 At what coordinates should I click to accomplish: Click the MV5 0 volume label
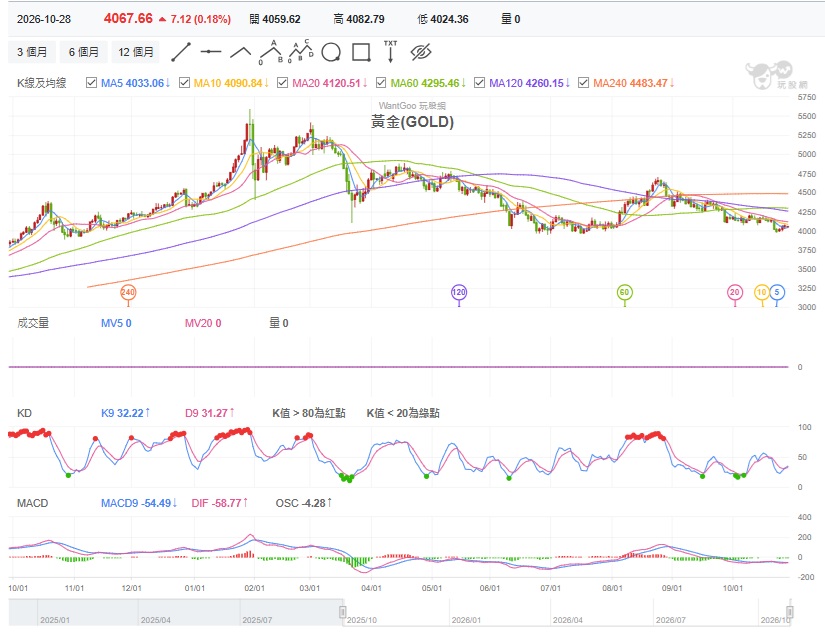click(x=116, y=323)
